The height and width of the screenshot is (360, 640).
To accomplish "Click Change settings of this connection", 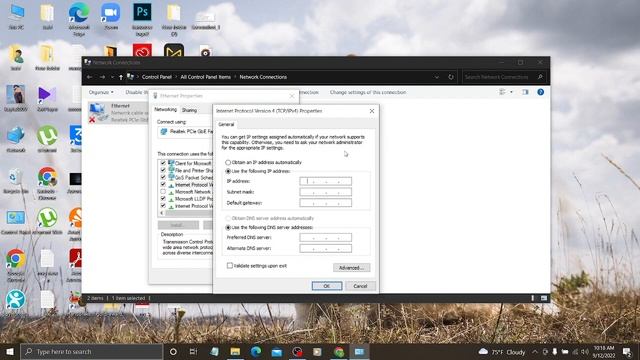I will coord(368,92).
